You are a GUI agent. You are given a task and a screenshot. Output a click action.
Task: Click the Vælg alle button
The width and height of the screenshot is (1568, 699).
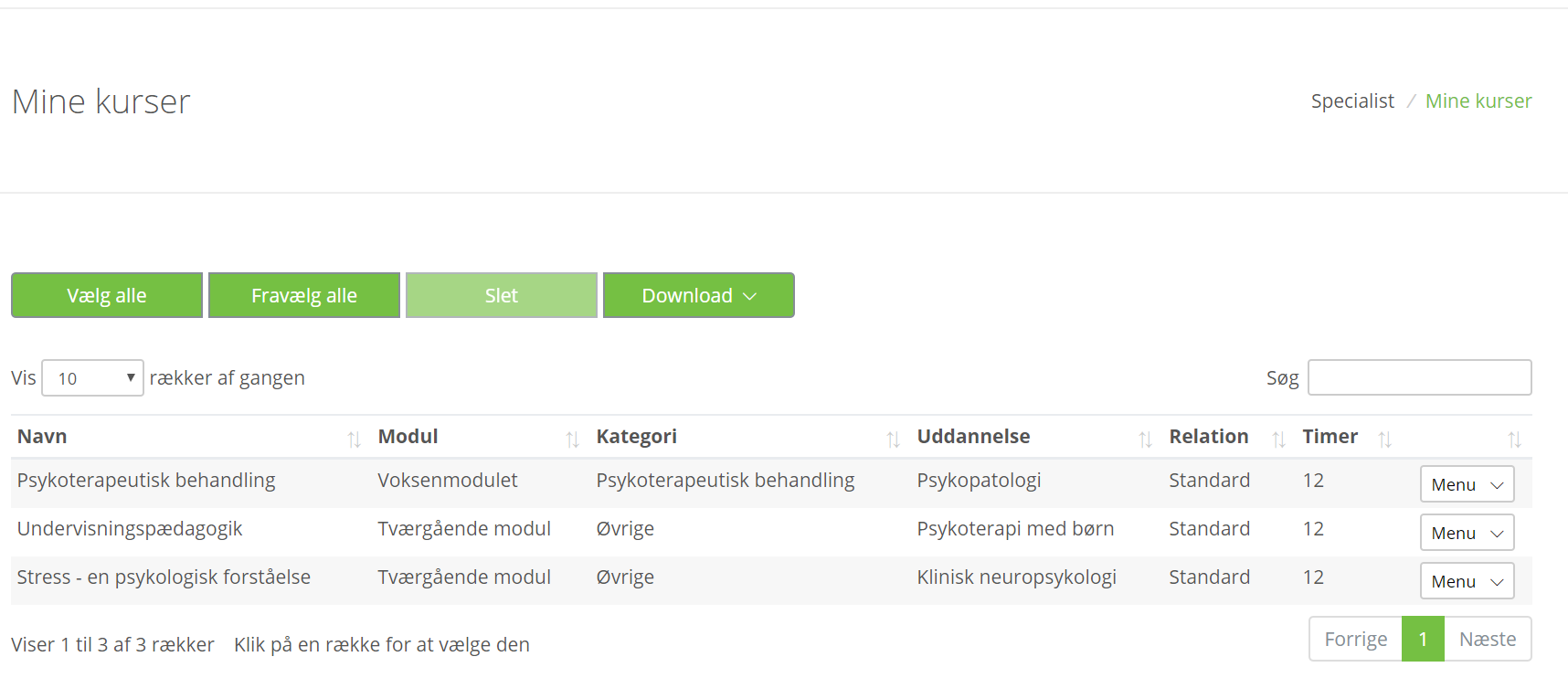point(107,295)
